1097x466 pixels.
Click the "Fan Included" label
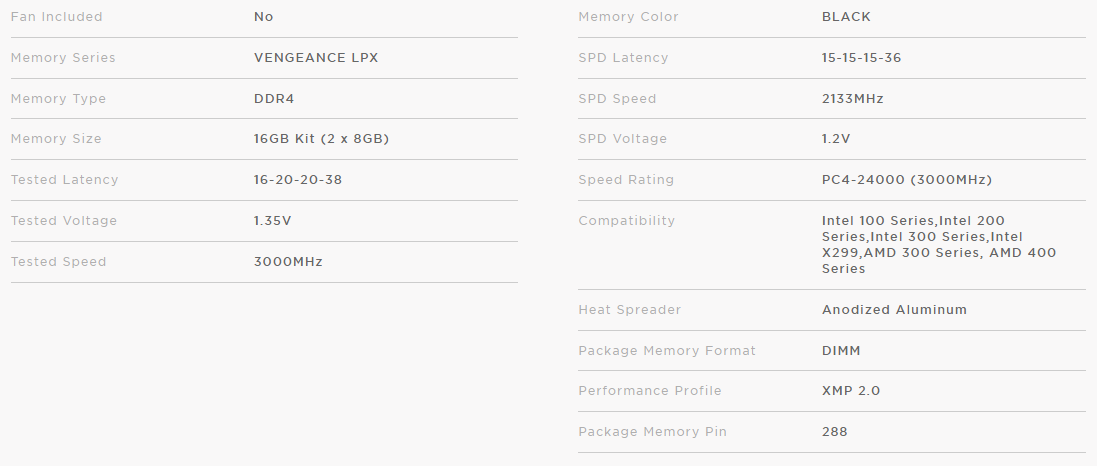56,17
